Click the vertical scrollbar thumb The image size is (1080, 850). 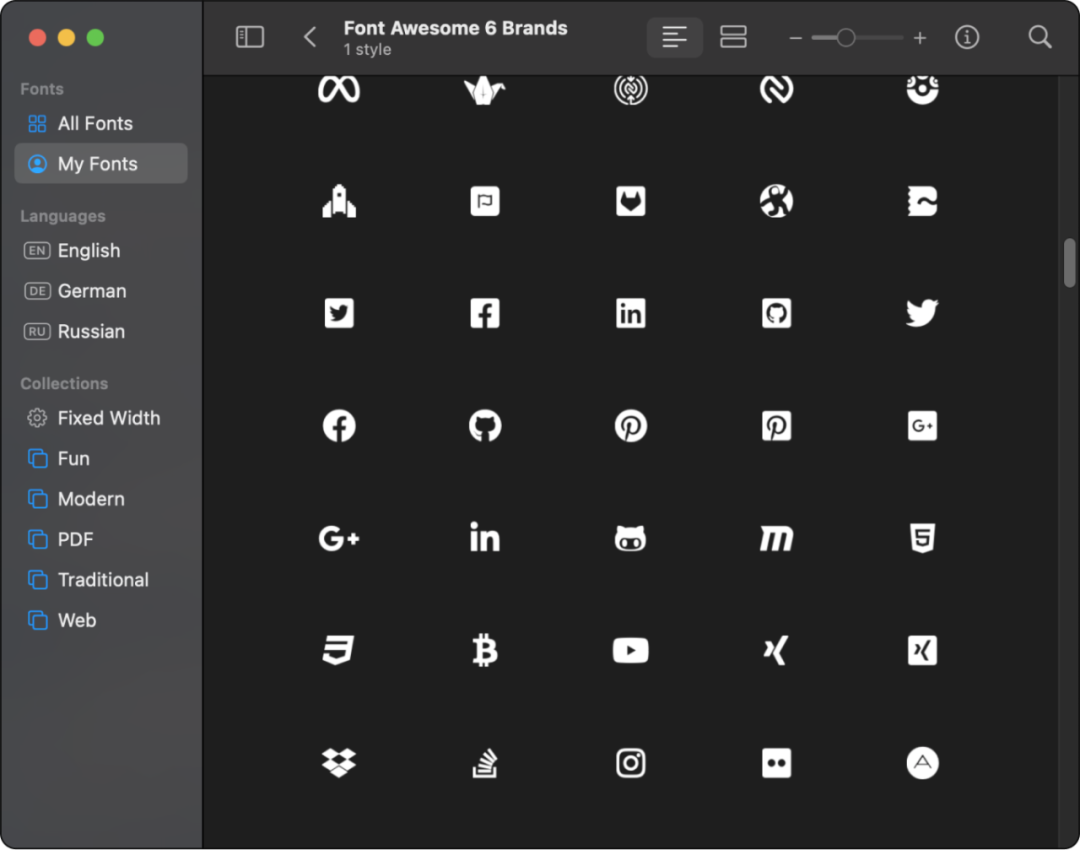pos(1069,262)
